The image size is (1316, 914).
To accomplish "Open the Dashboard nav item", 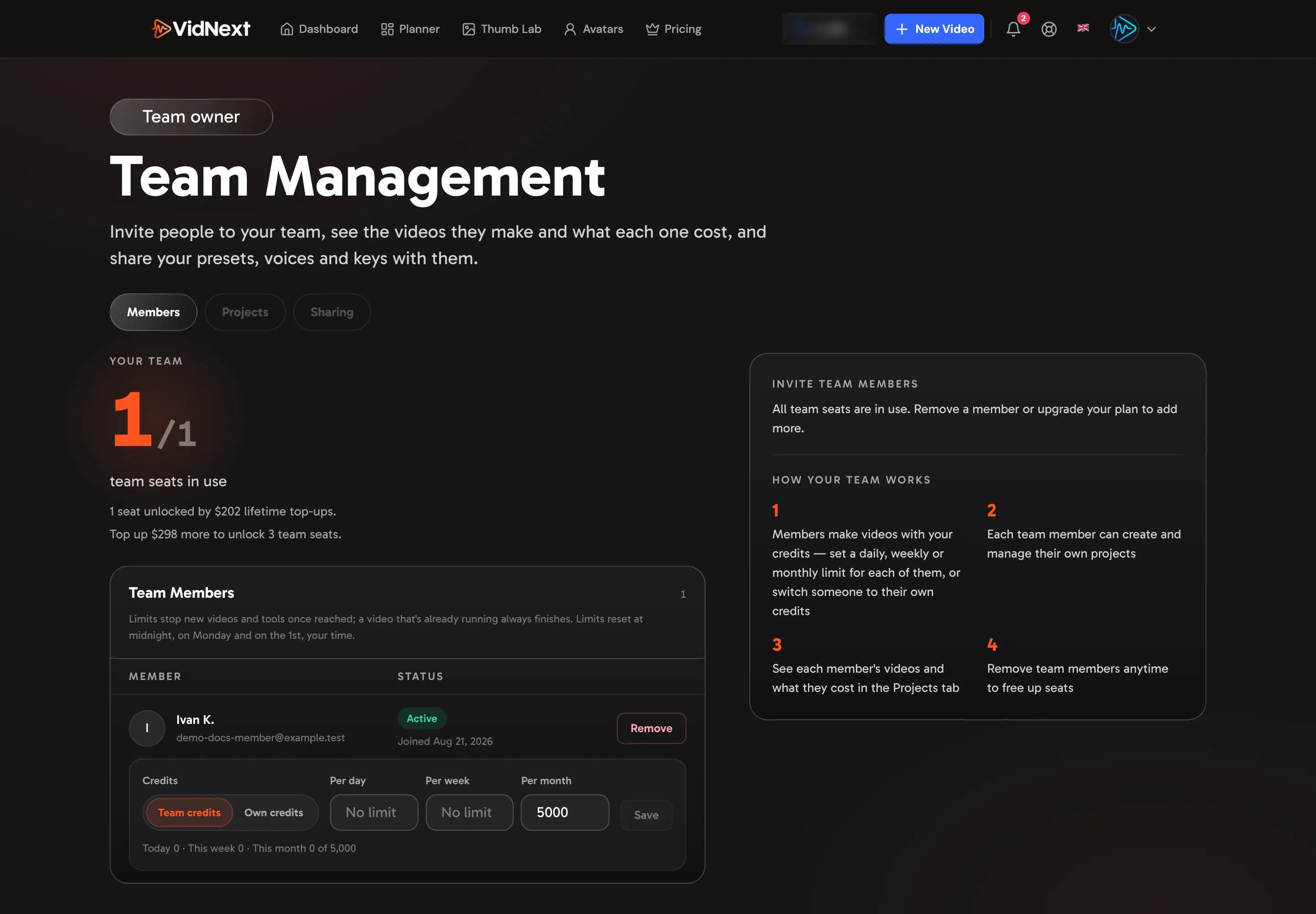I will (x=319, y=29).
